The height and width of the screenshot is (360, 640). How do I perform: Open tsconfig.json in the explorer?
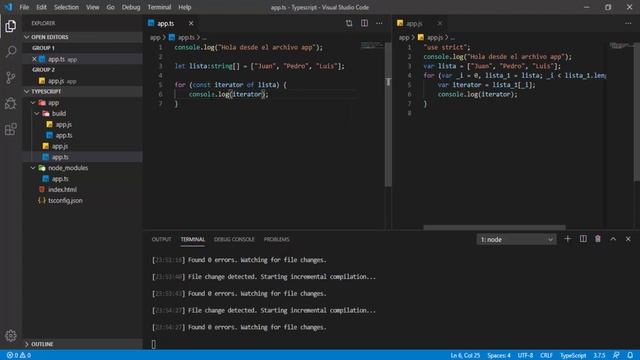tap(65, 200)
